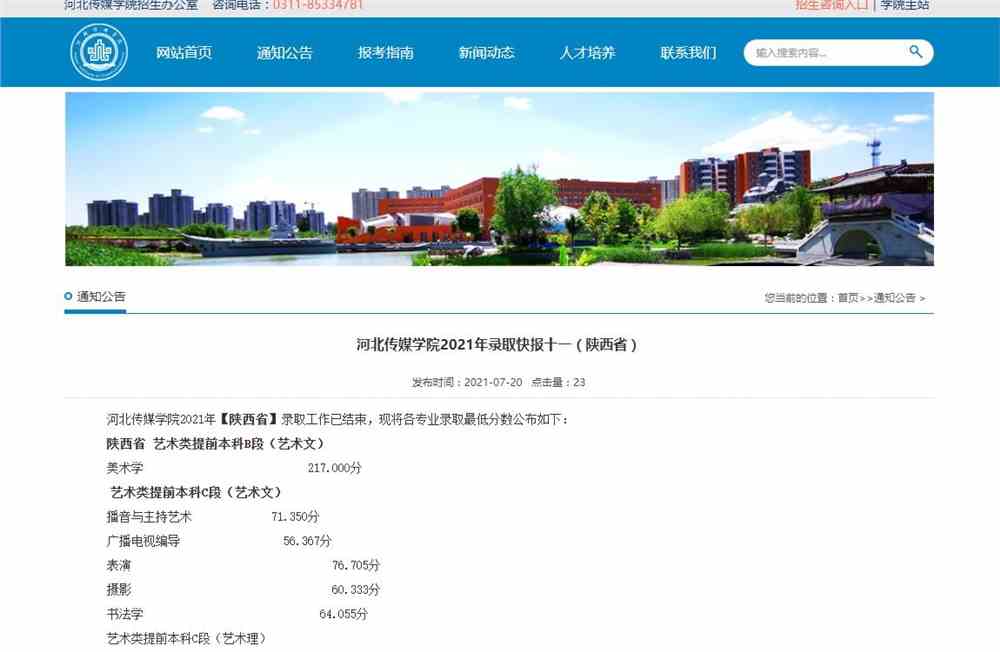Select 联系我们 menu item
The height and width of the screenshot is (652, 1000).
688,52
